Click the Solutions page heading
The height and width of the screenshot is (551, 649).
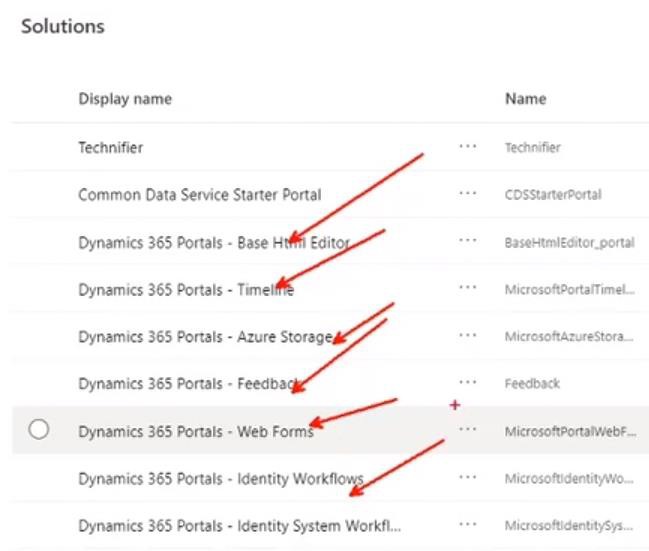tap(63, 26)
